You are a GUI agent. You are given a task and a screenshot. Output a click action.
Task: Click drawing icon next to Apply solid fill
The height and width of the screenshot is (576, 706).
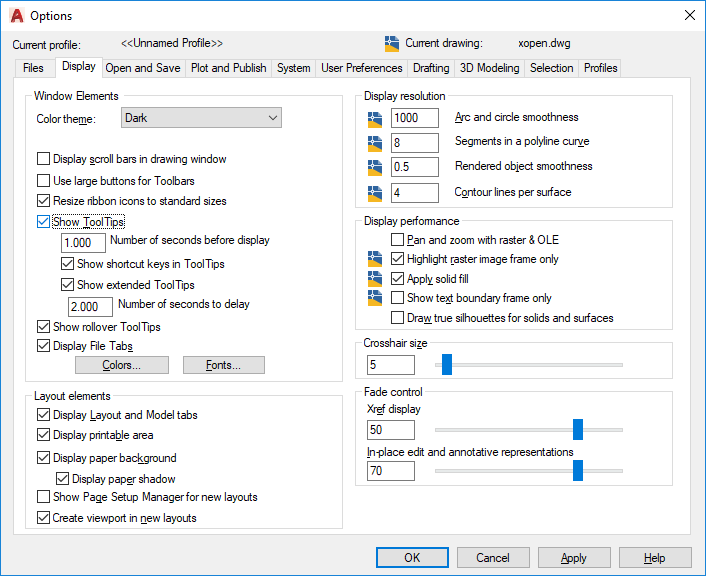pos(375,279)
